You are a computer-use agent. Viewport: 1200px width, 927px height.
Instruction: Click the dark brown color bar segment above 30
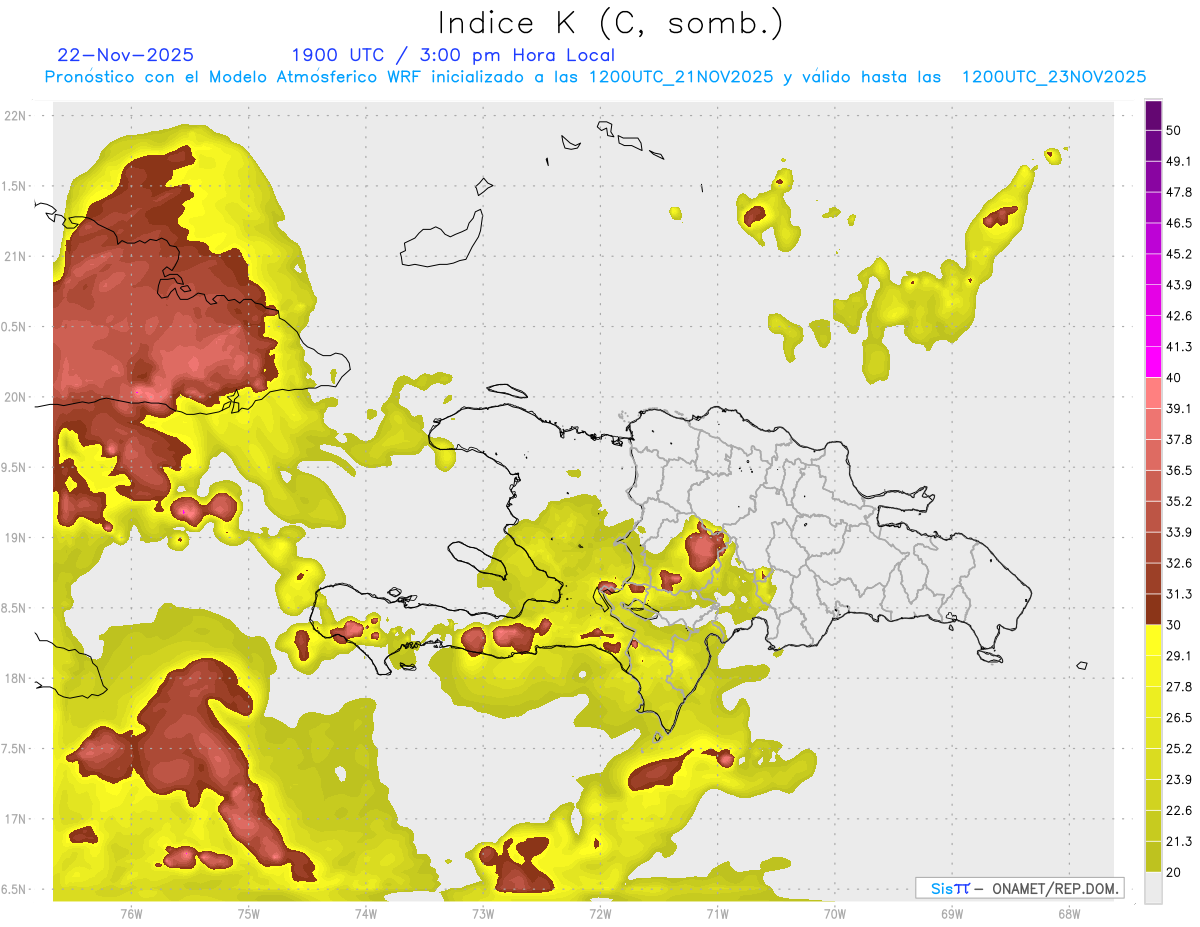pos(1153,610)
